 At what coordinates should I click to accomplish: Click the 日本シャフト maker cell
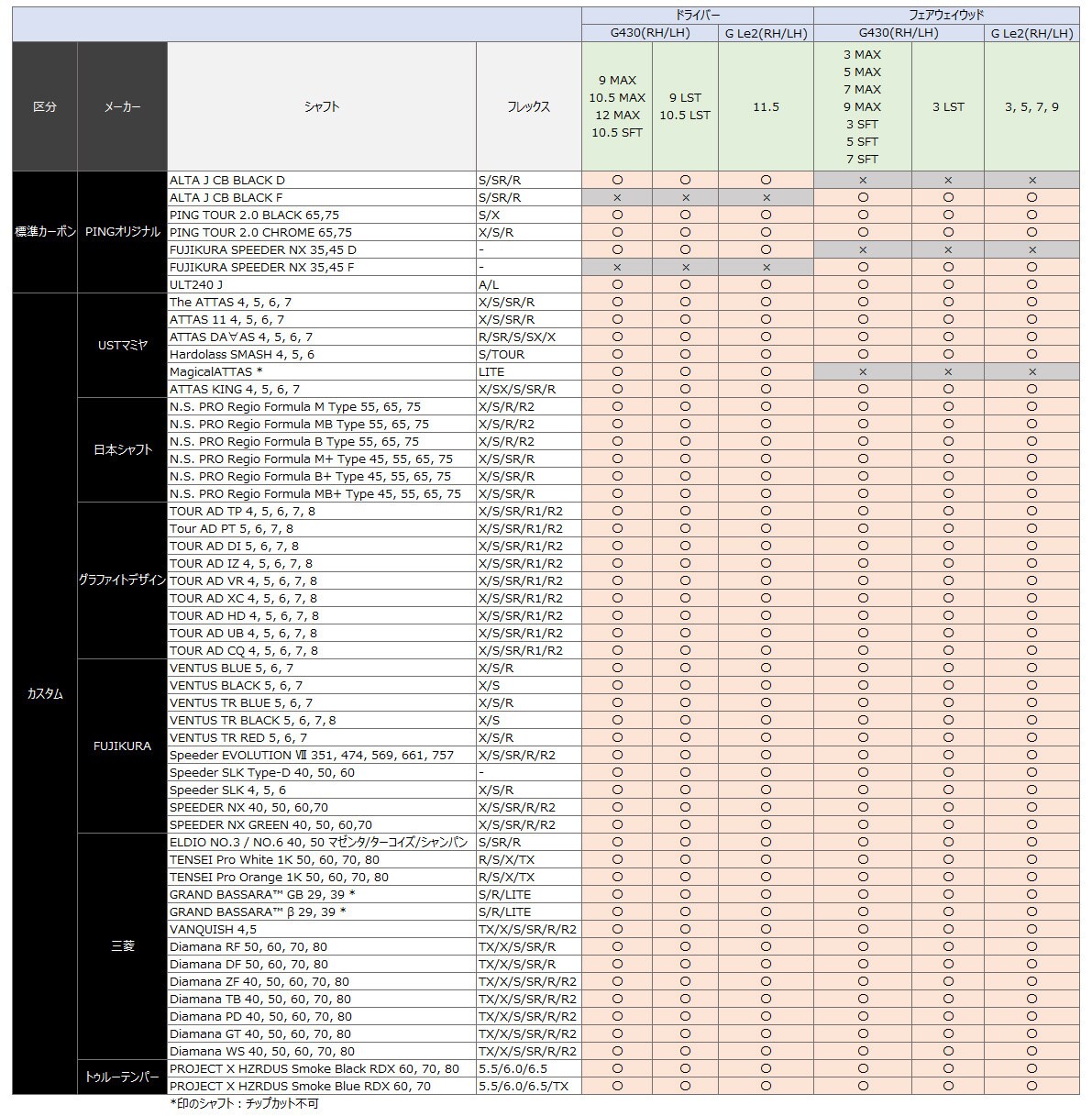coord(122,450)
